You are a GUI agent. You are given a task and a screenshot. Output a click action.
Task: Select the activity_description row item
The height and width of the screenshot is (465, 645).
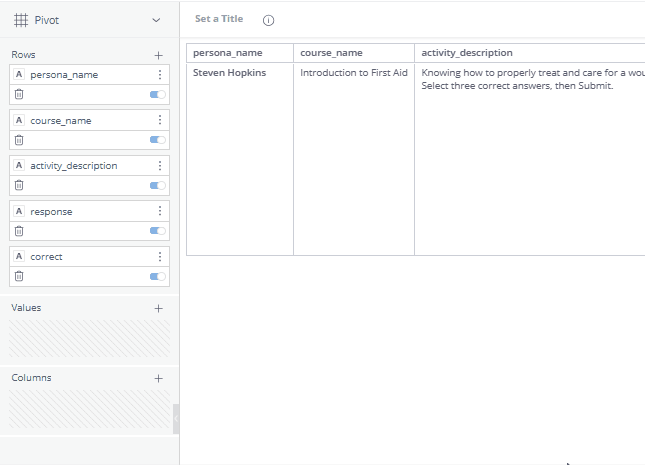point(74,166)
